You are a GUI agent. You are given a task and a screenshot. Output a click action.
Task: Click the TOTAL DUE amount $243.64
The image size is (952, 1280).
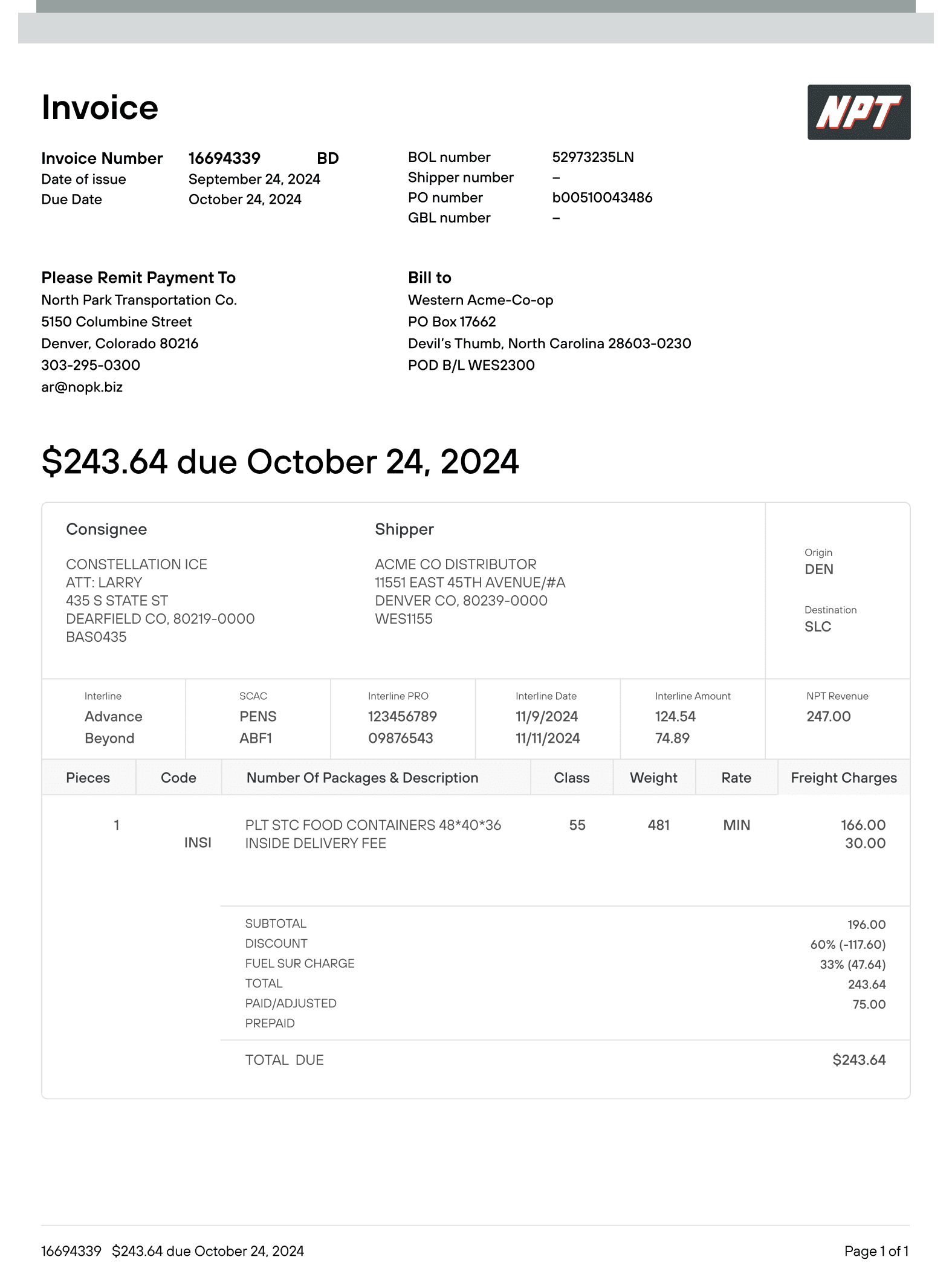coord(859,1060)
